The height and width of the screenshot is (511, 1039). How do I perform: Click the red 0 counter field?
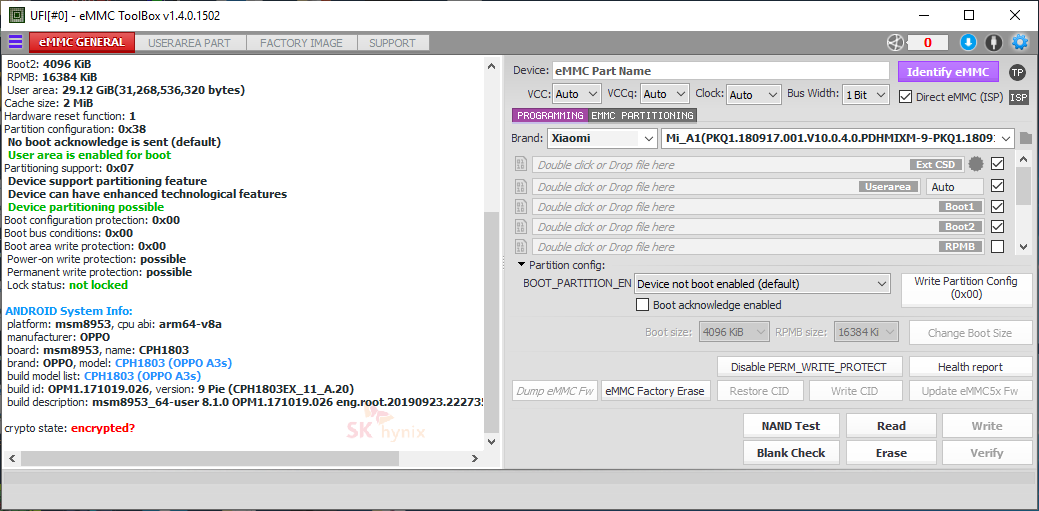tap(928, 43)
